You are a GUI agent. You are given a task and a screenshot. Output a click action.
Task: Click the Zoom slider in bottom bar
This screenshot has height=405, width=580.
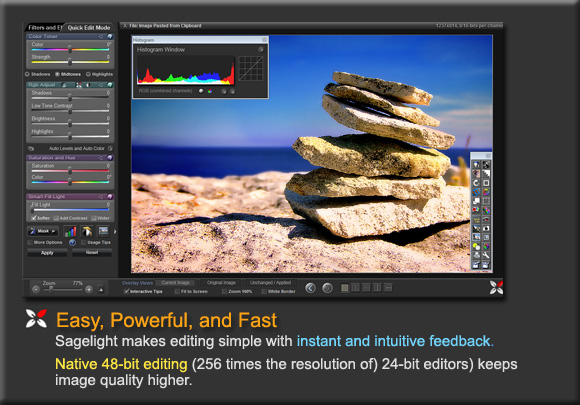point(62,290)
